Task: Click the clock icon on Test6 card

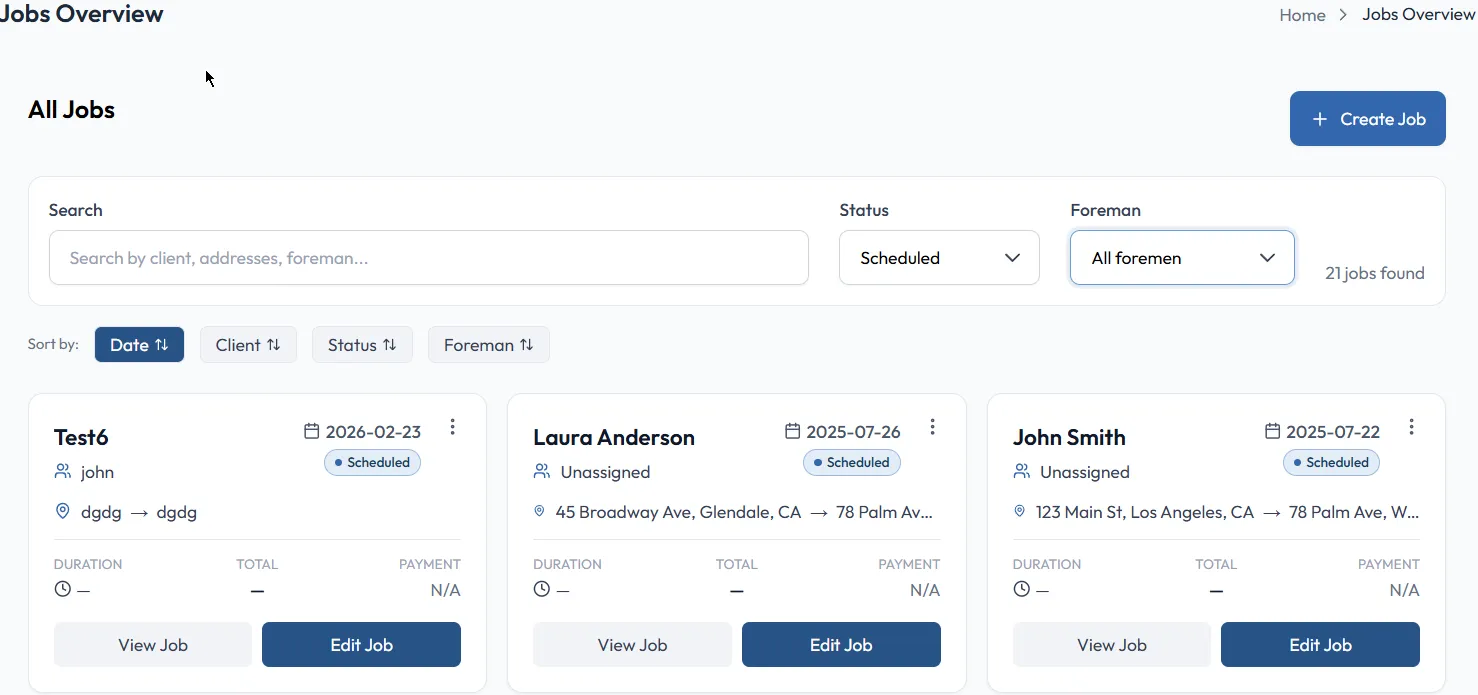Action: tap(63, 589)
